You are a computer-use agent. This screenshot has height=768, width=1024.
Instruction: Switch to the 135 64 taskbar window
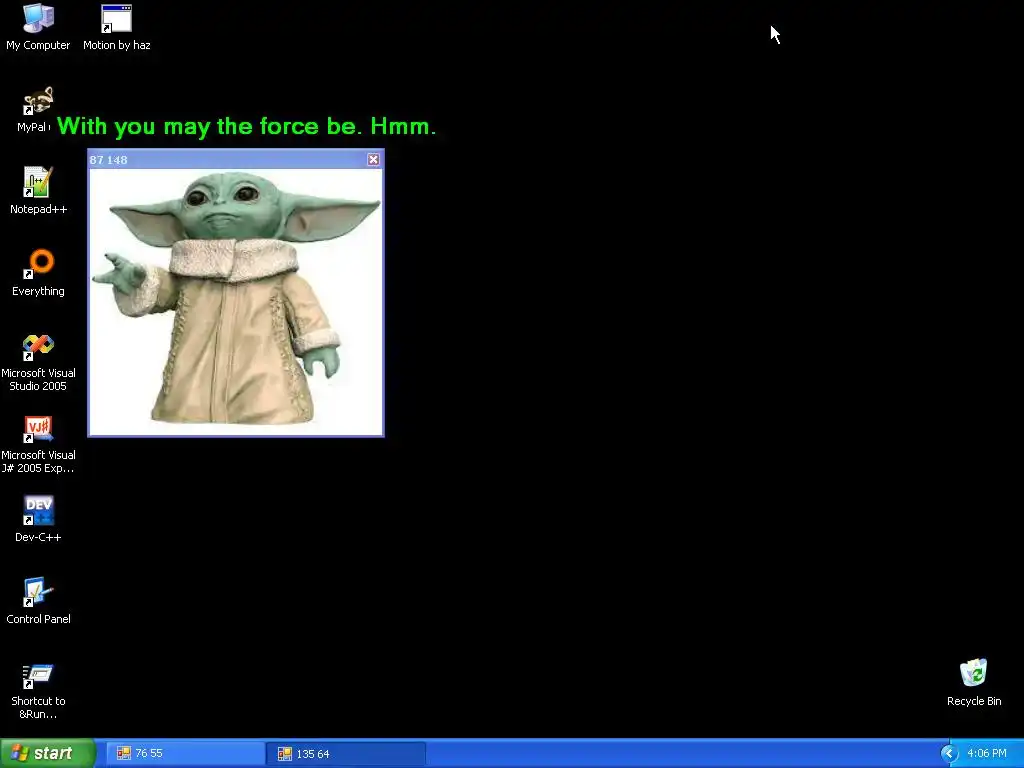(345, 754)
